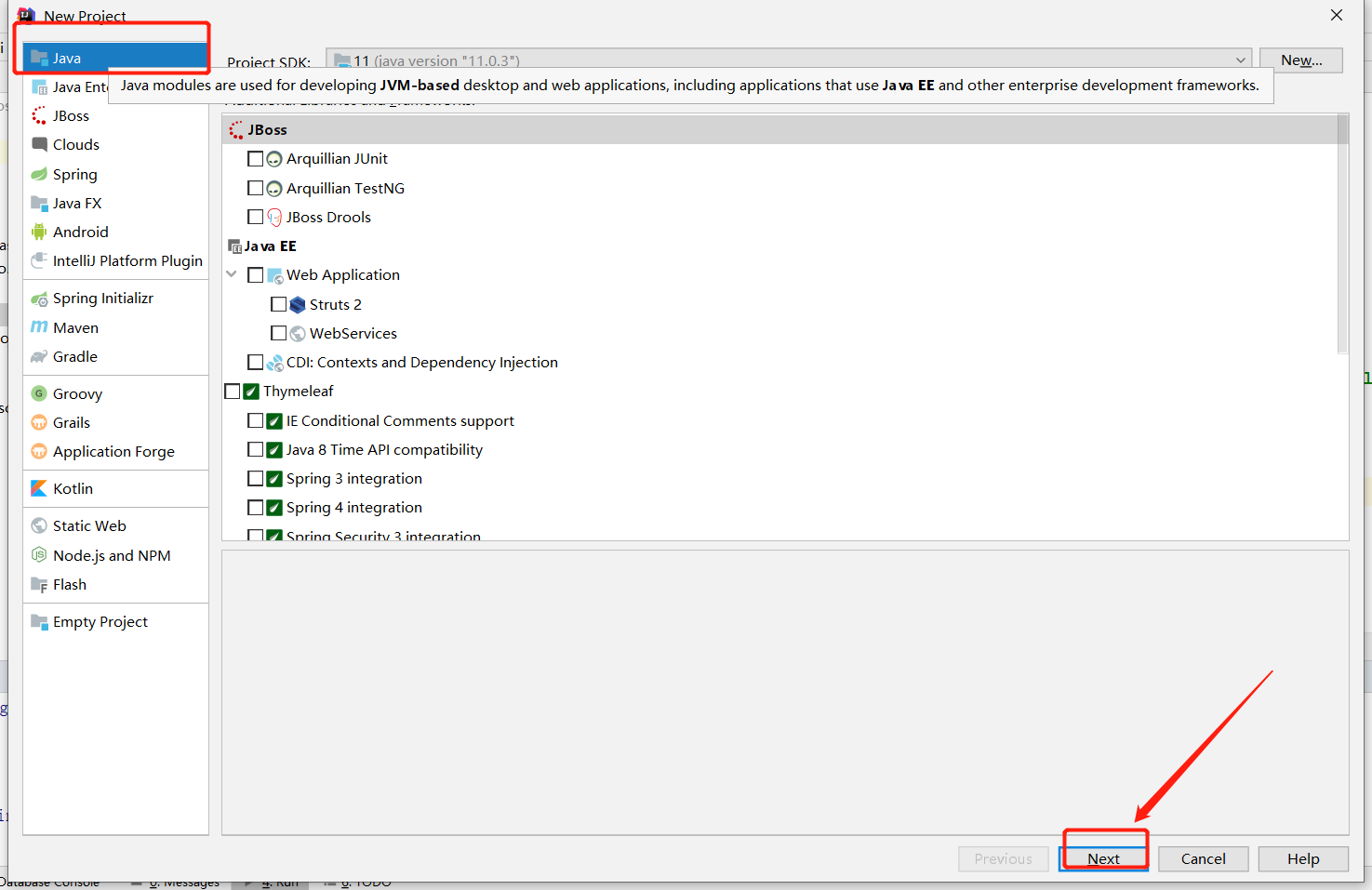Click the Gradle elephant icon
This screenshot has width=1372, height=890.
(x=39, y=356)
